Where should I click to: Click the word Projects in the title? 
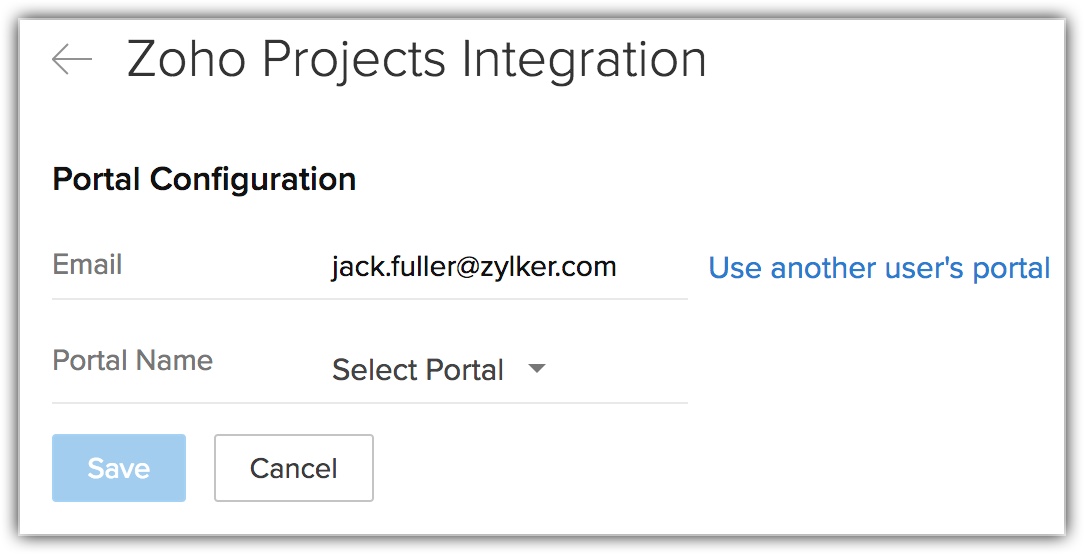pyautogui.click(x=354, y=60)
